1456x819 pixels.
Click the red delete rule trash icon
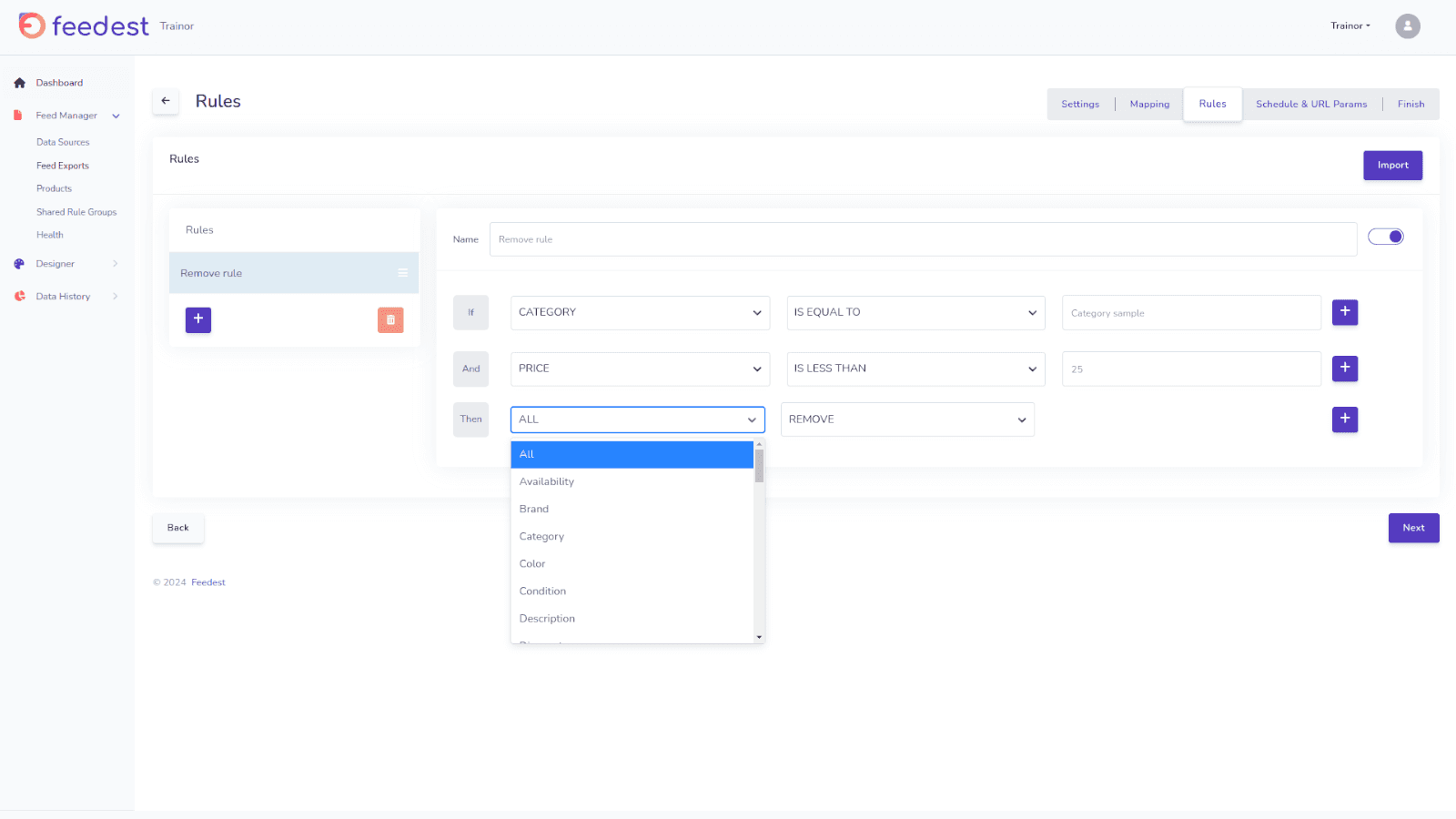[x=390, y=319]
